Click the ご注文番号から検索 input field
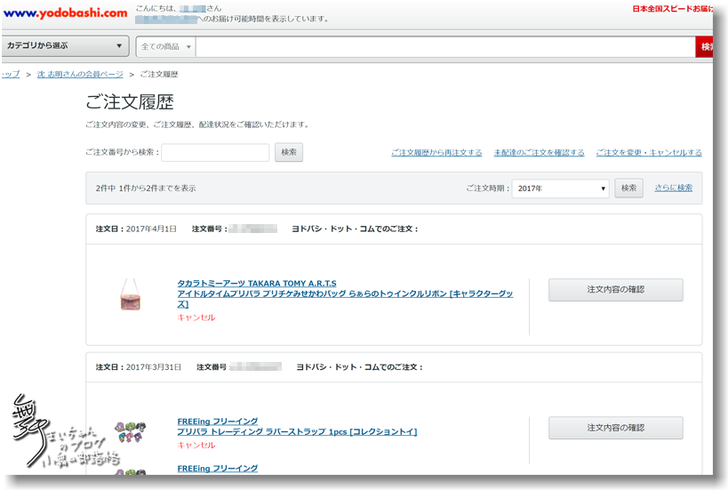 [x=215, y=152]
